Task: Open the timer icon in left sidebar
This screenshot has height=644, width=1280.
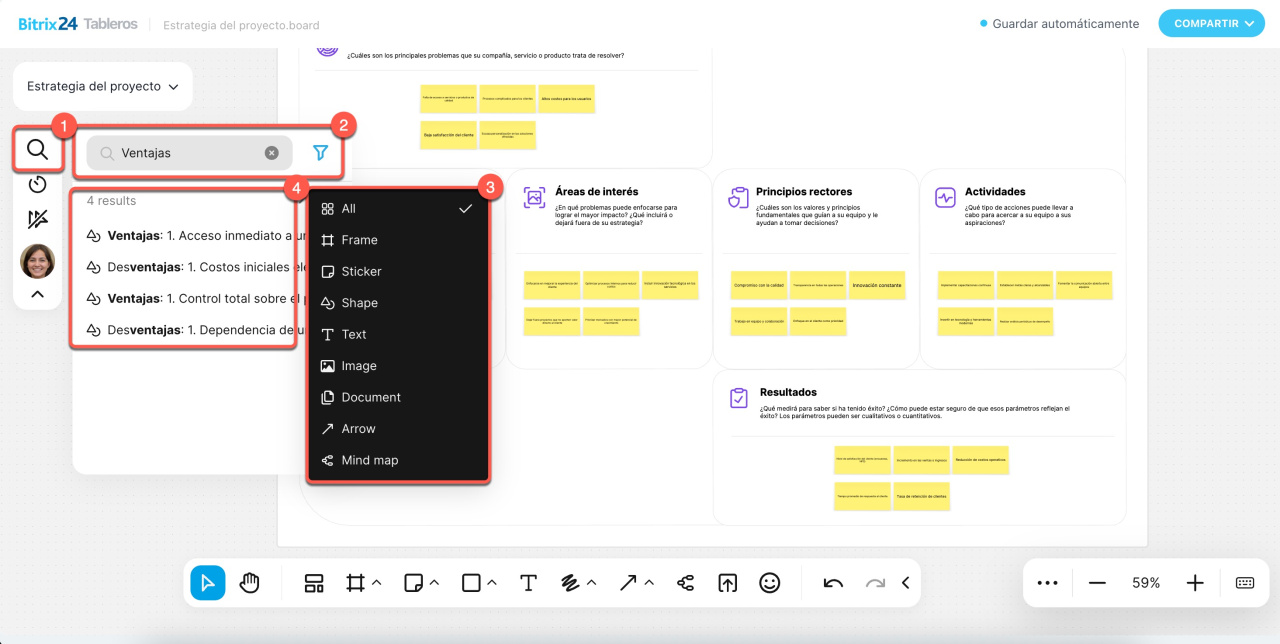Action: 37,185
